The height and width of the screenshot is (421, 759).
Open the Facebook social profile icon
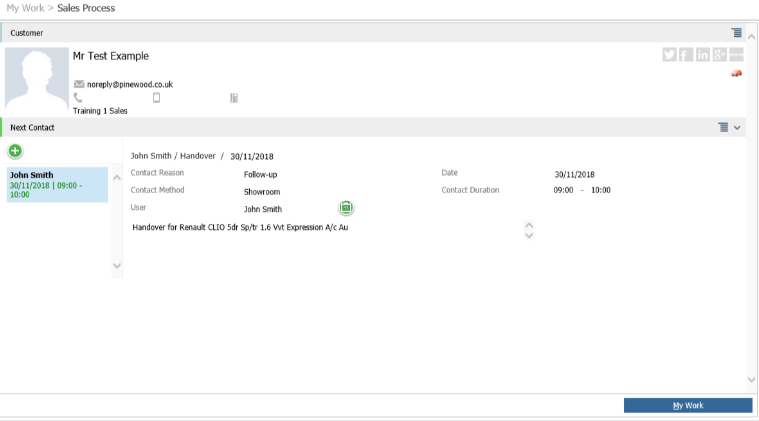[686, 55]
